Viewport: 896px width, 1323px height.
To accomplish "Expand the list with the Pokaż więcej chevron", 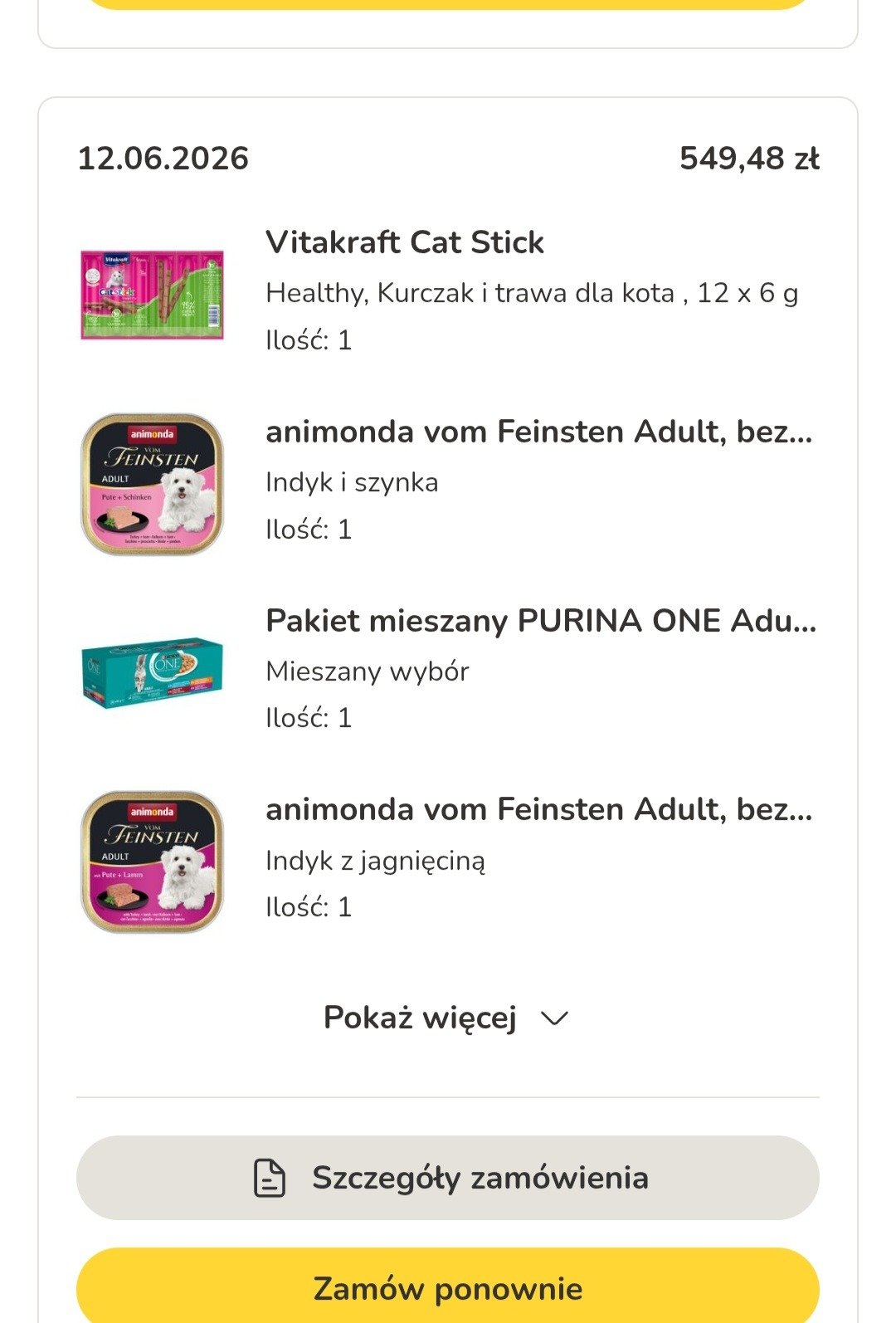I will click(554, 1018).
